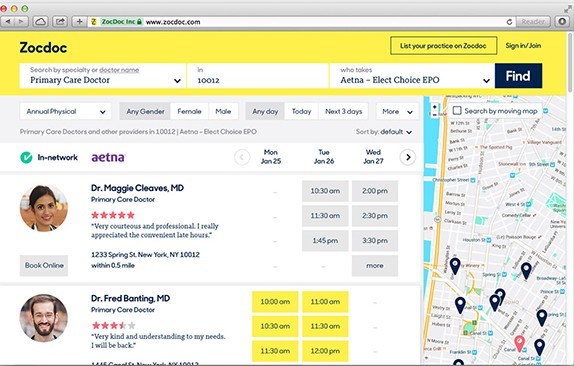Book the 10:00 am slot with Dr. Banting
This screenshot has height=366, width=574.
coord(275,302)
